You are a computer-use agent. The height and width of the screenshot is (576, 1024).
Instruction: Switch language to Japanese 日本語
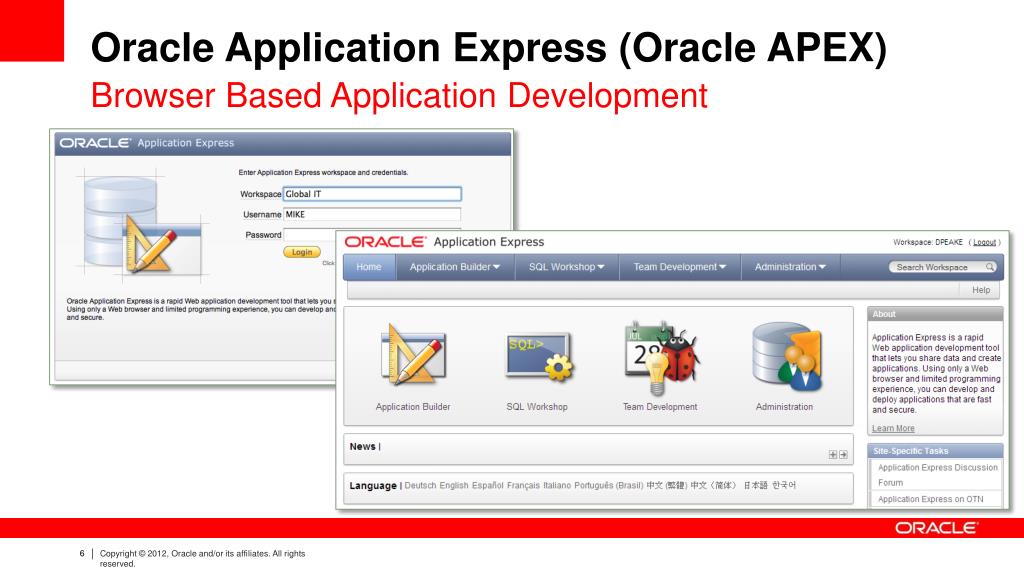click(756, 485)
